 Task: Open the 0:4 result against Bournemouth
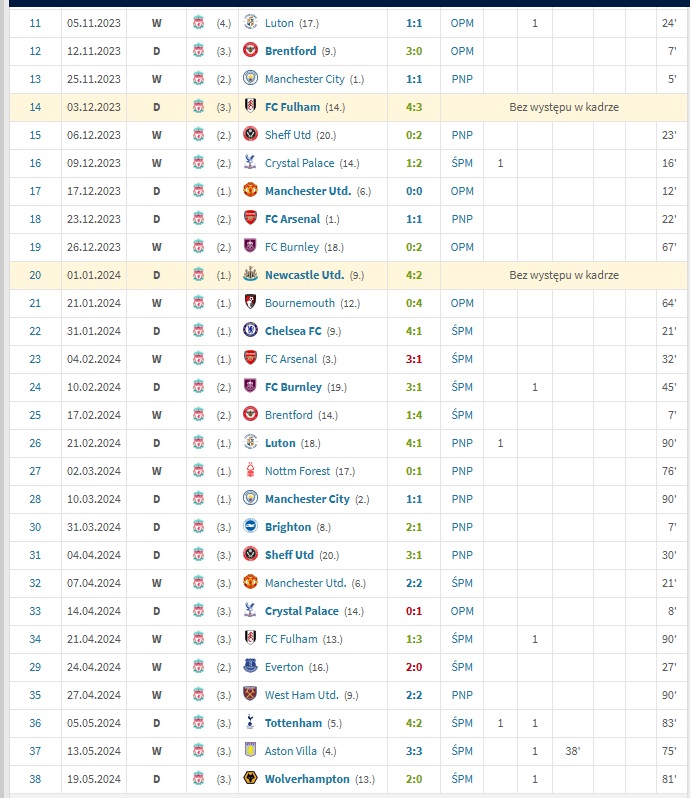coord(414,303)
